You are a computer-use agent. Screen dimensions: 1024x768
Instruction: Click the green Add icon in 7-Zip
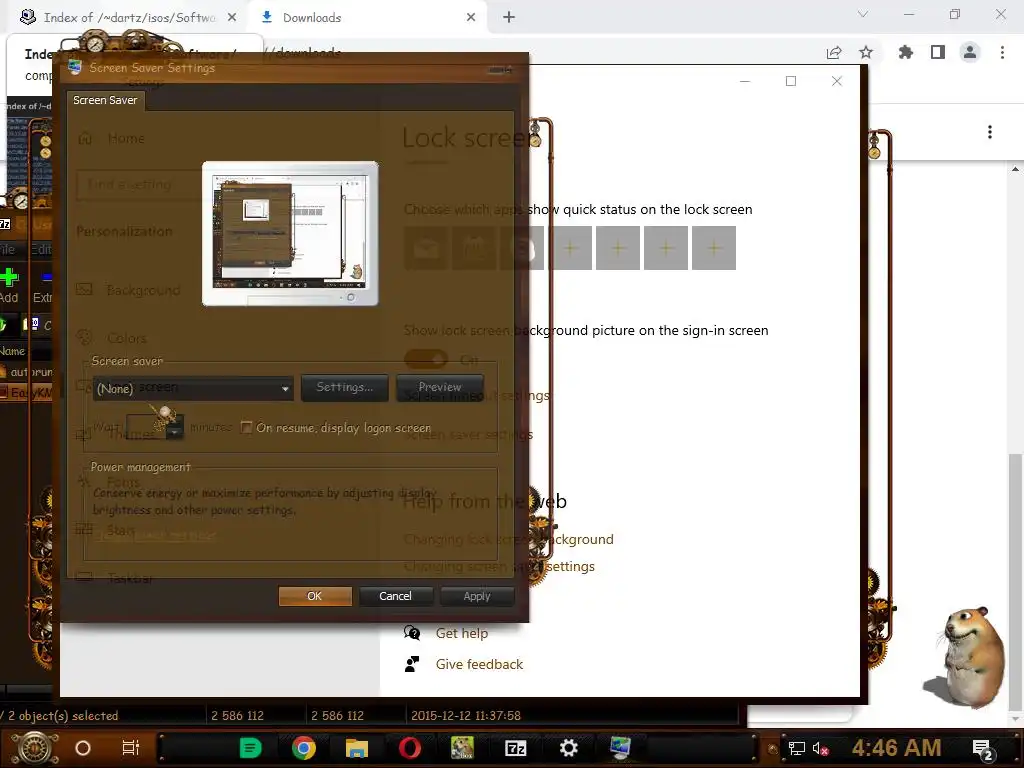tap(9, 278)
